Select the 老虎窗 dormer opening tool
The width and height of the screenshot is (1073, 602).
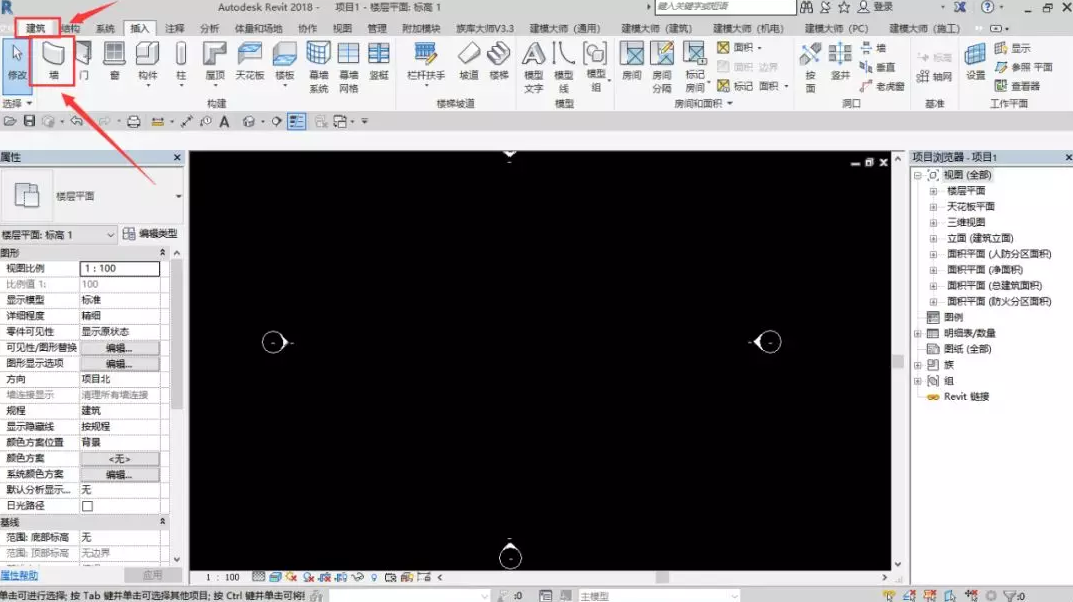coord(883,86)
